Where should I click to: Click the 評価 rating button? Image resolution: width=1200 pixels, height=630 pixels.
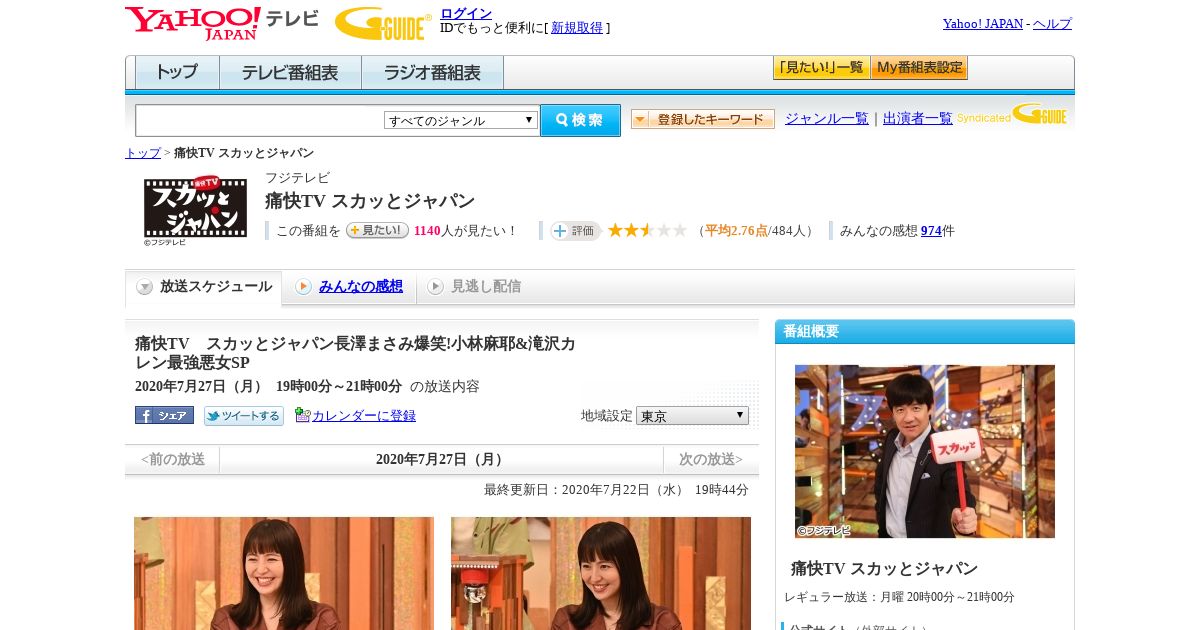click(575, 231)
